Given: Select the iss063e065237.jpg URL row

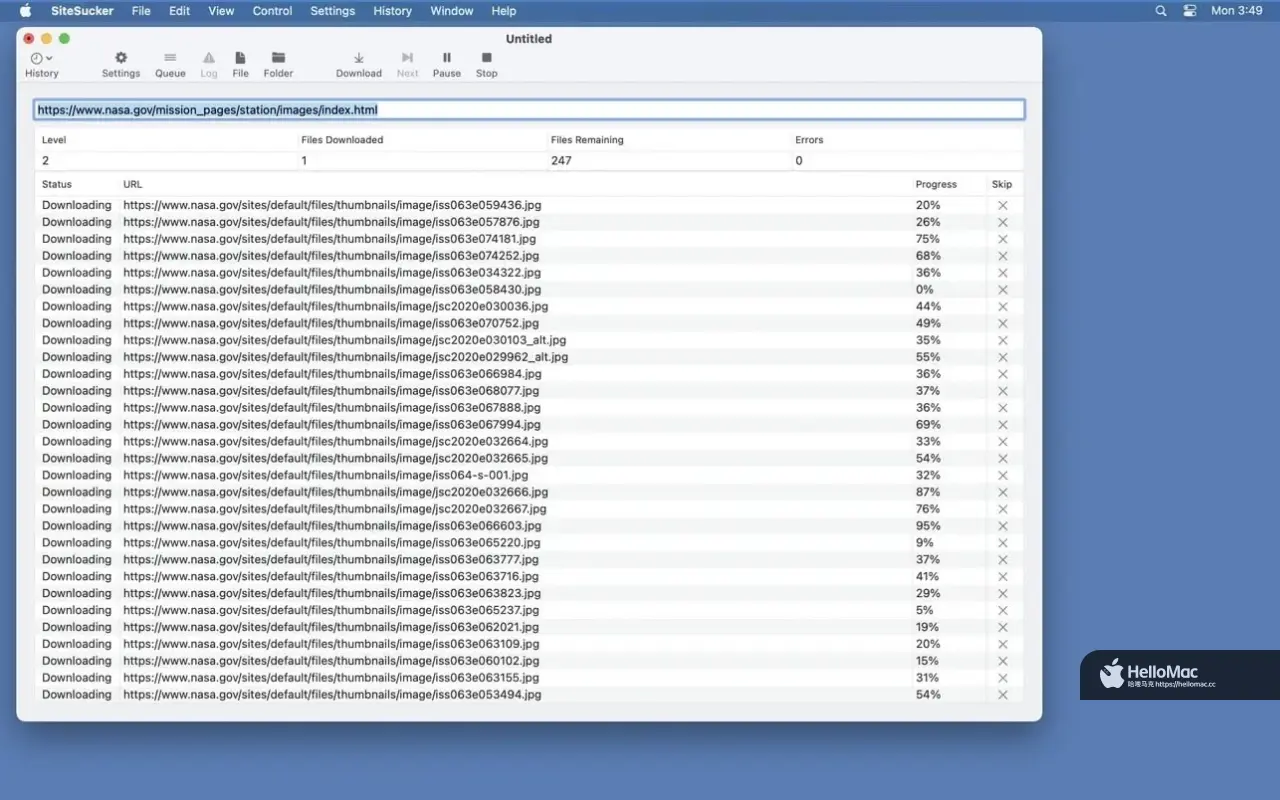Looking at the screenshot, I should pyautogui.click(x=529, y=610).
